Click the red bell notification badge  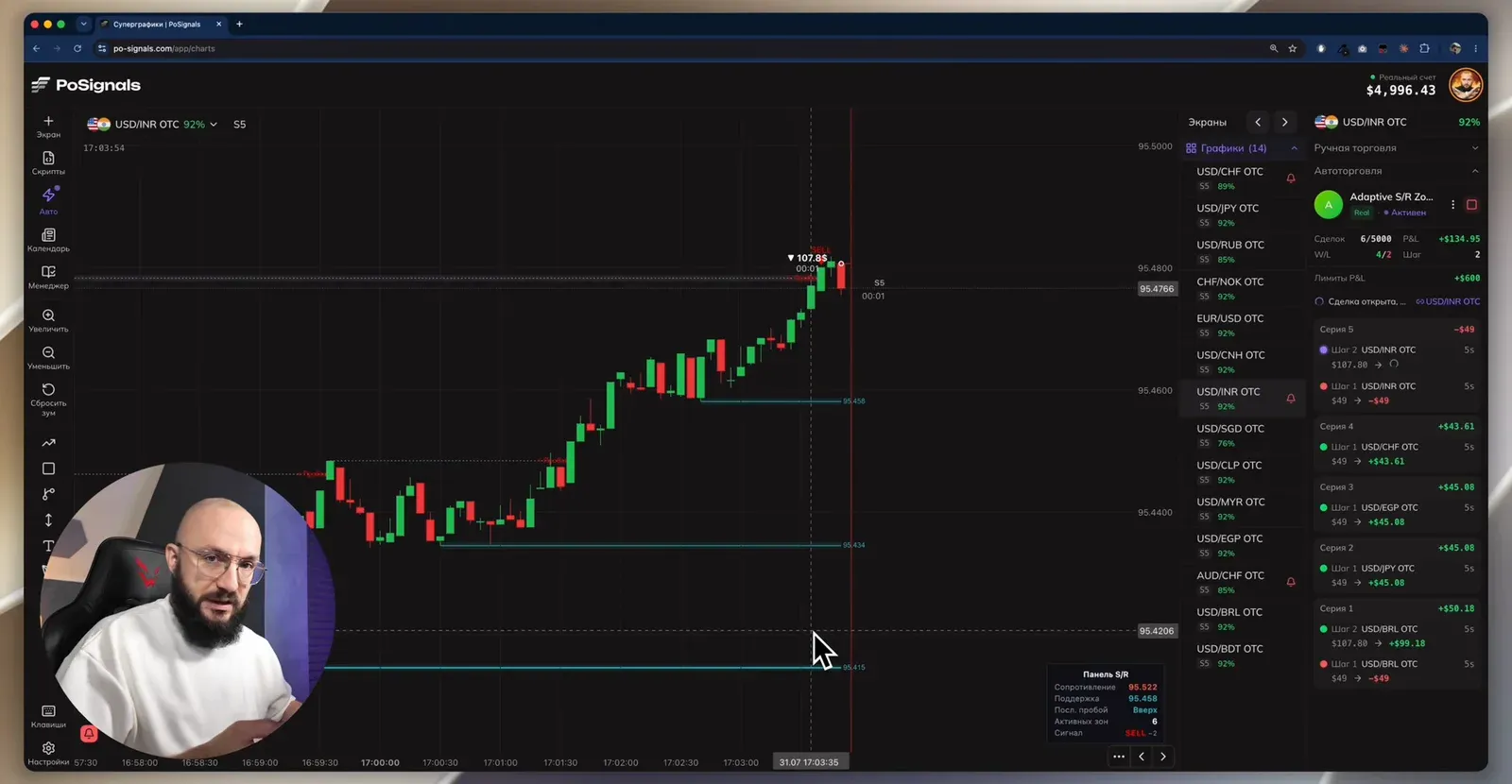pyautogui.click(x=89, y=733)
